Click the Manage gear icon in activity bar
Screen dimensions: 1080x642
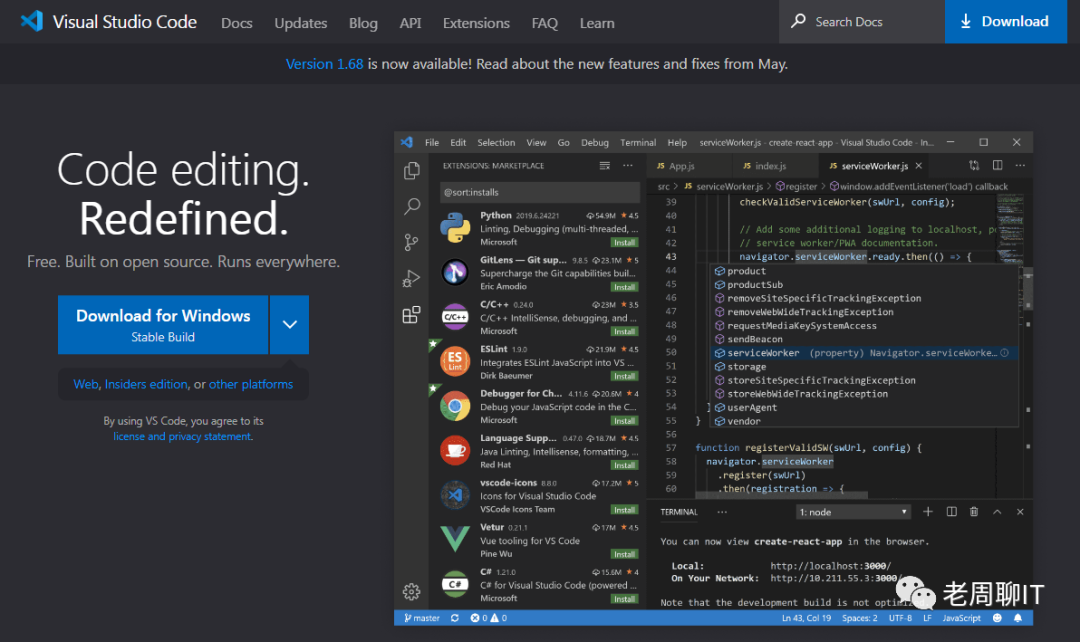coord(411,591)
